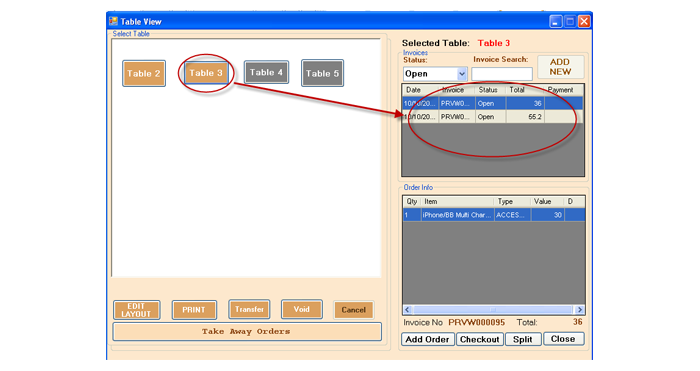Close the Table View window with X
This screenshot has height=371, width=700.
584,21
